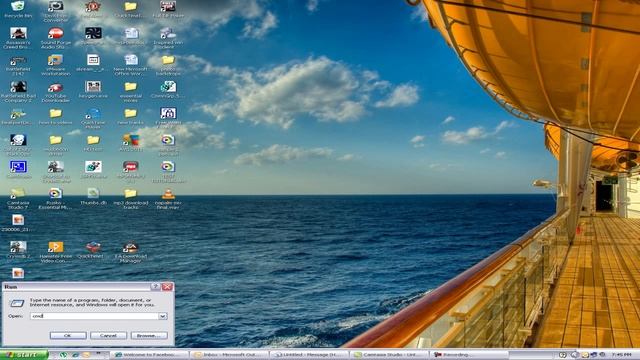The image size is (640, 360).
Task: Open the photo backdrops folder
Action: 168,65
